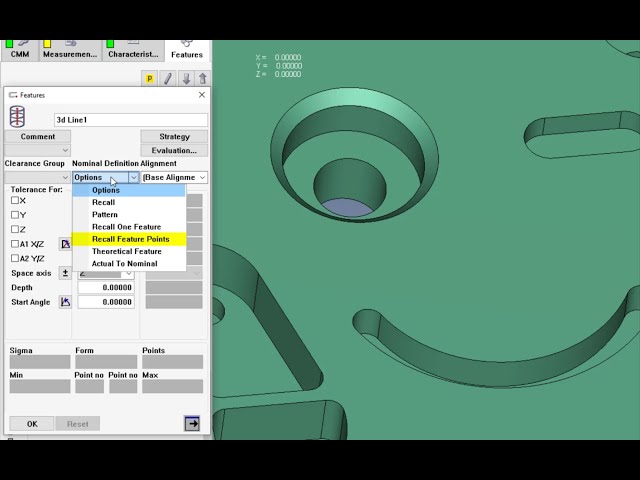
Task: Close the Features dialog
Action: [x=202, y=95]
